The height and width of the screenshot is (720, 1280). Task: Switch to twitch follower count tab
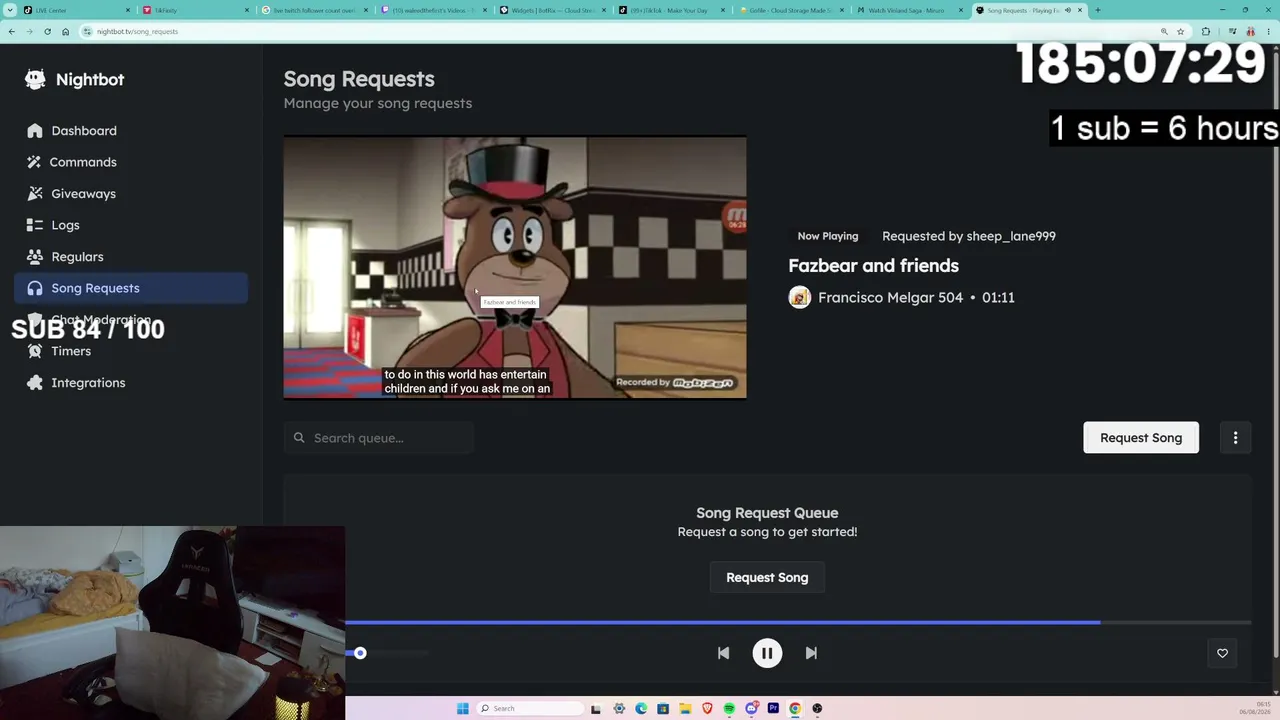[x=313, y=10]
